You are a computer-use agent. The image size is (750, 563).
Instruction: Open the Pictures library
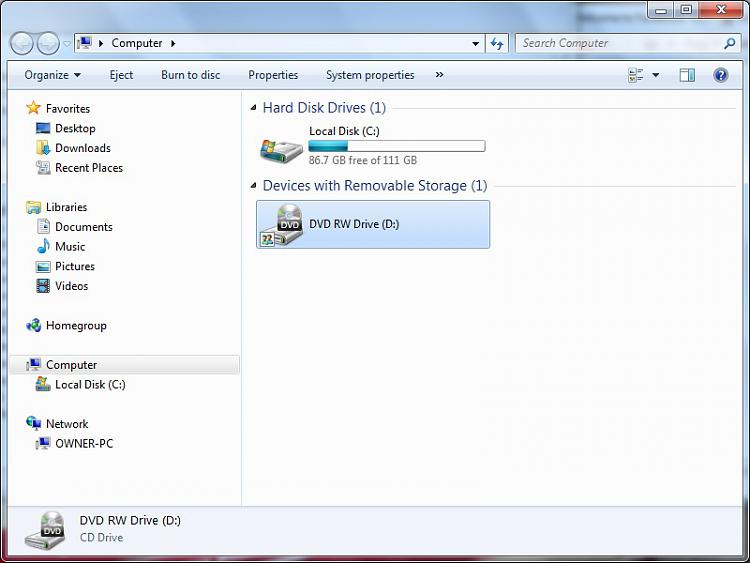tap(75, 266)
